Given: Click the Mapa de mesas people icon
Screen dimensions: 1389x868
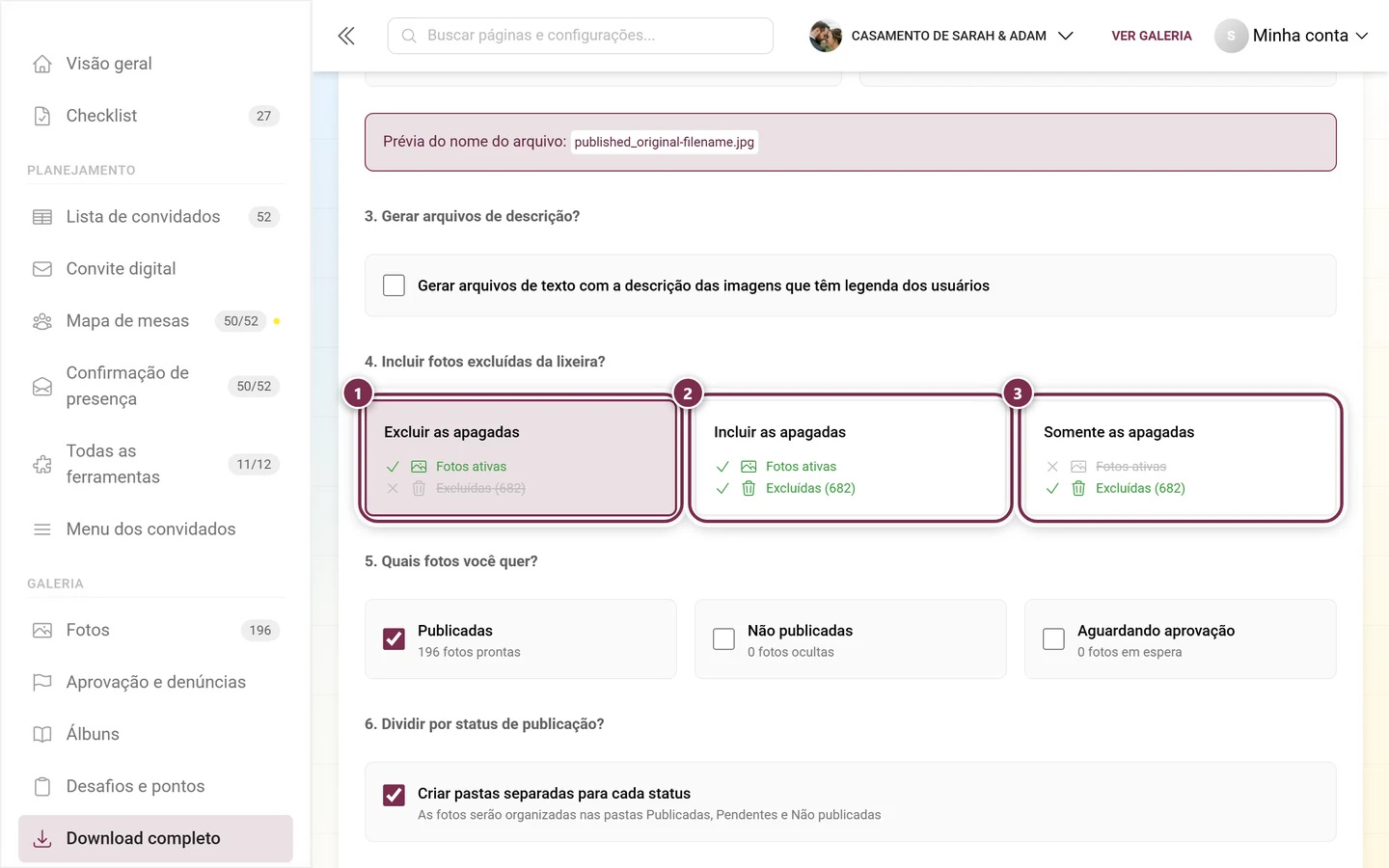Looking at the screenshot, I should coord(42,321).
